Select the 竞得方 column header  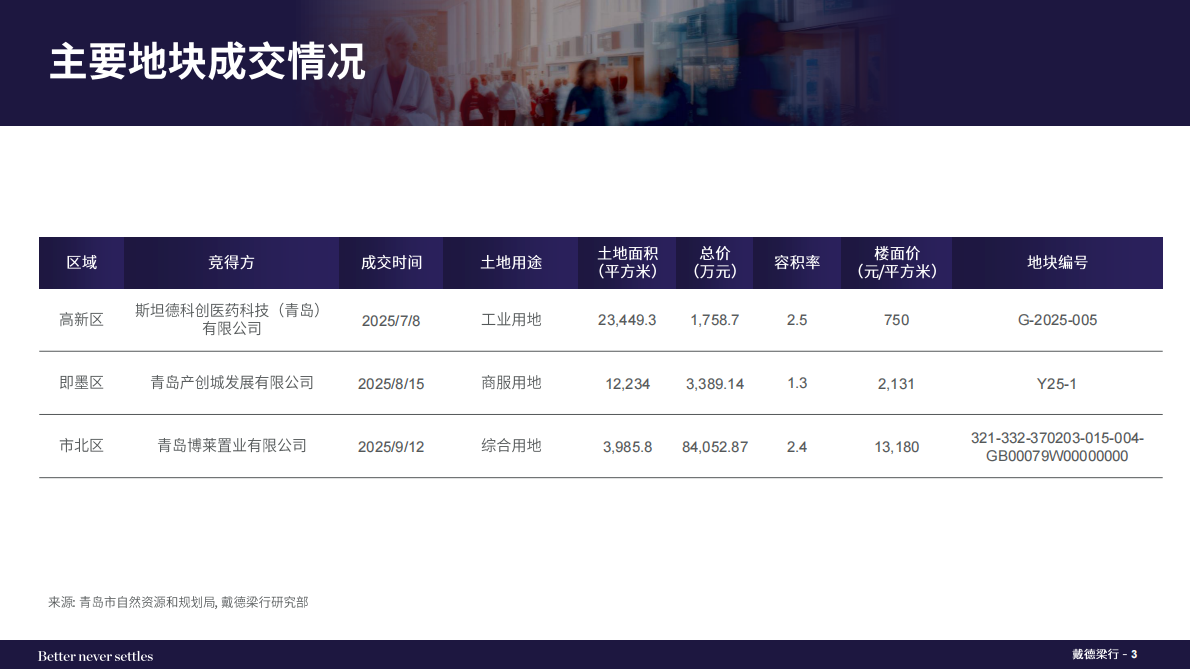[231, 262]
